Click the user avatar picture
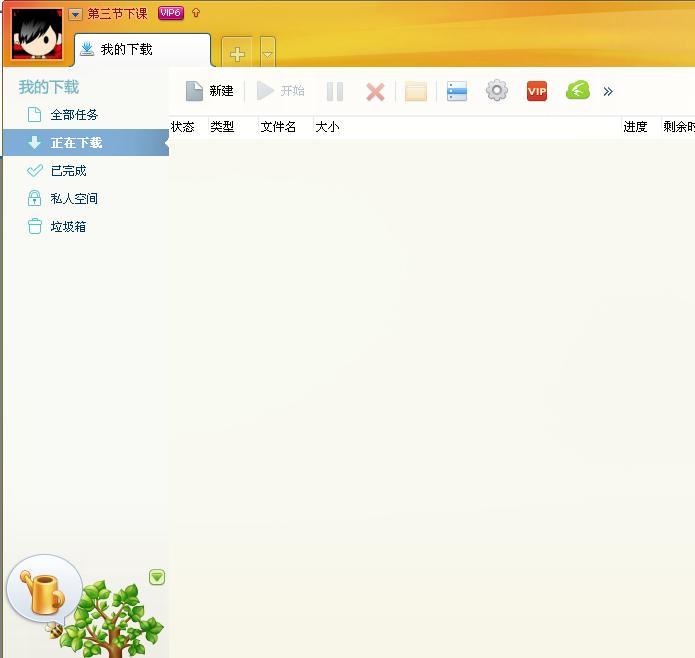This screenshot has width=695, height=658. 37,34
